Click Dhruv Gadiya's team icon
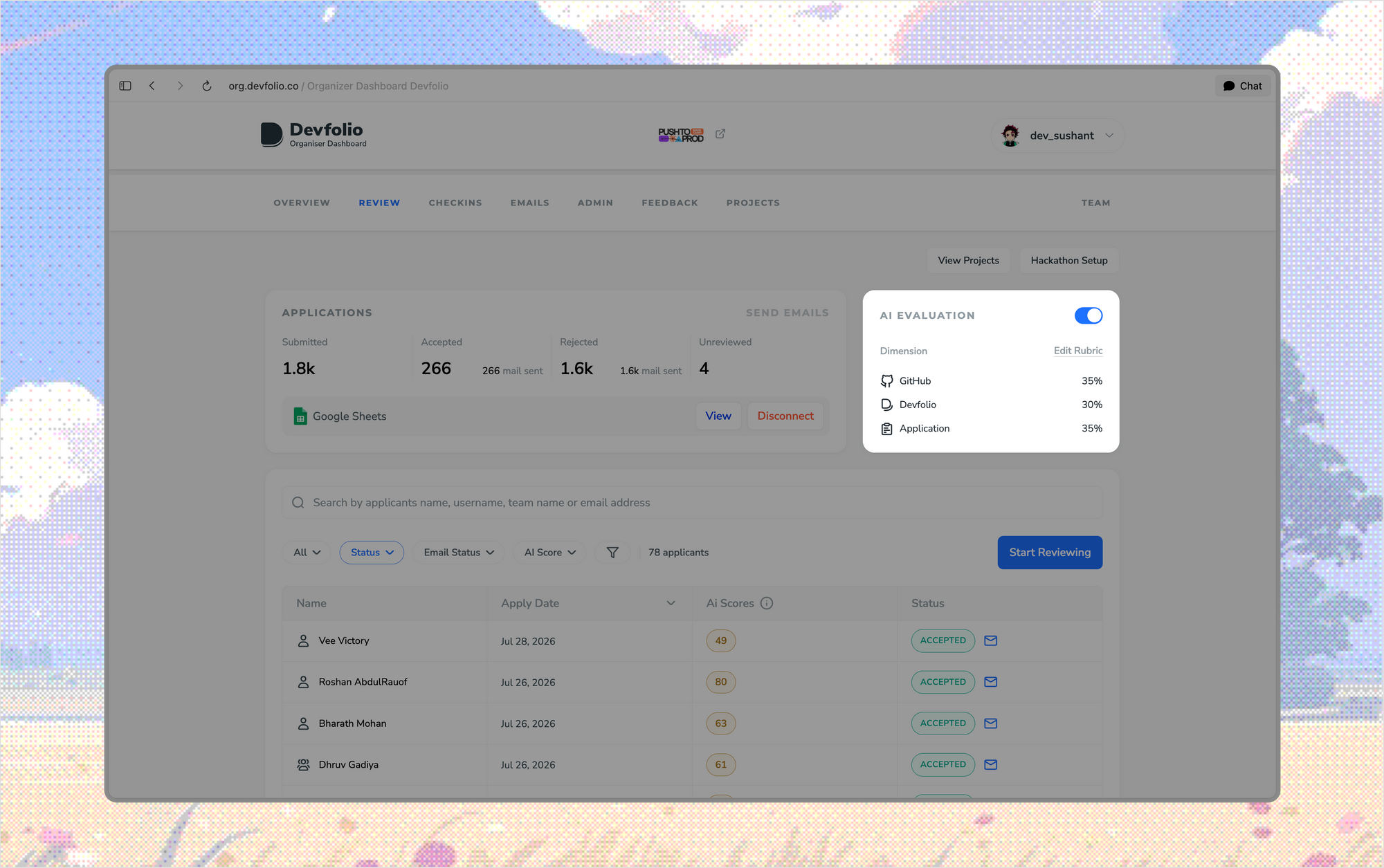This screenshot has height=868, width=1384. pos(303,765)
